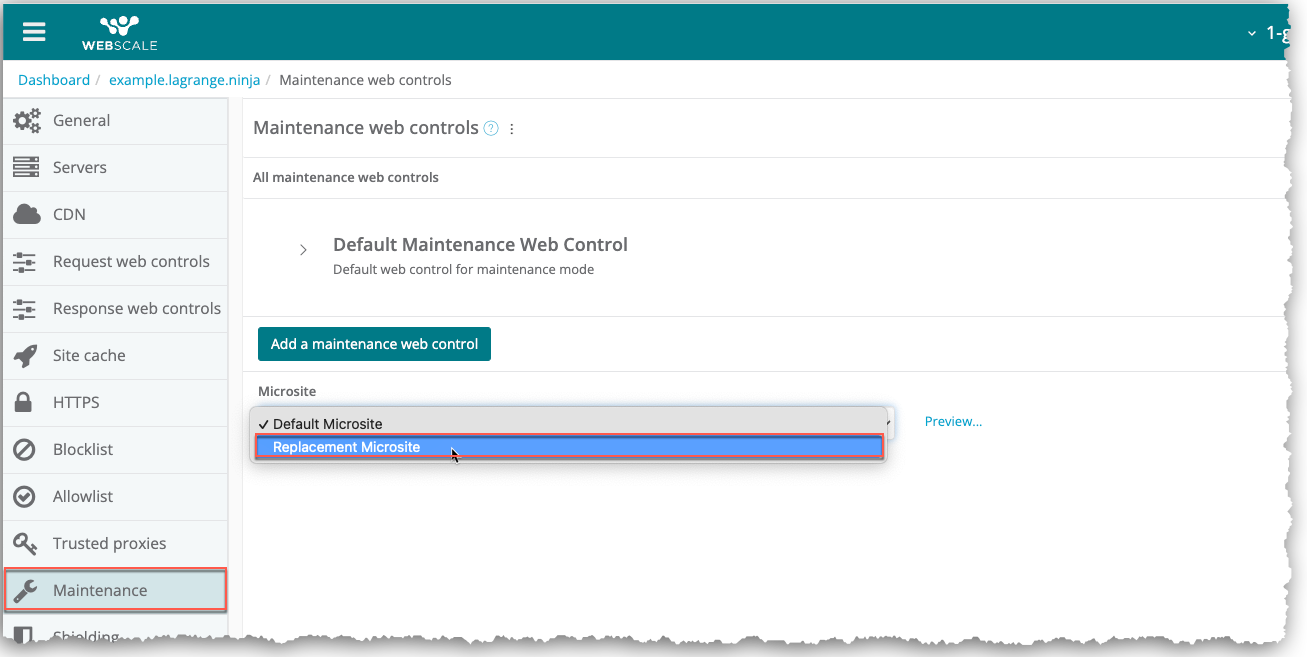Screen dimensions: 1307x657
Task: Click the CDN cloud icon
Action: pyautogui.click(x=26, y=215)
